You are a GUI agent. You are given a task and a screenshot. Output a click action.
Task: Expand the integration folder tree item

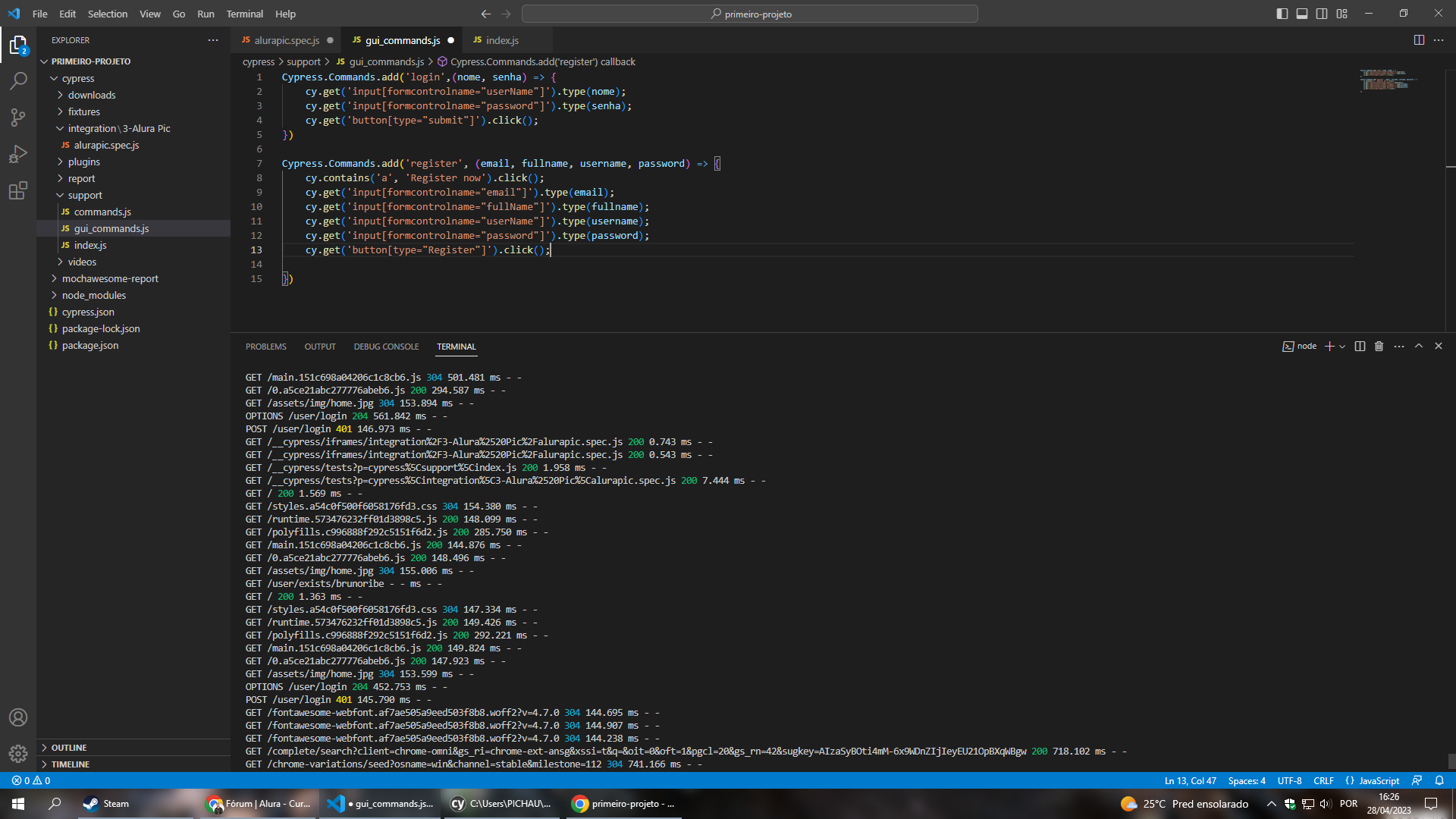[x=62, y=128]
